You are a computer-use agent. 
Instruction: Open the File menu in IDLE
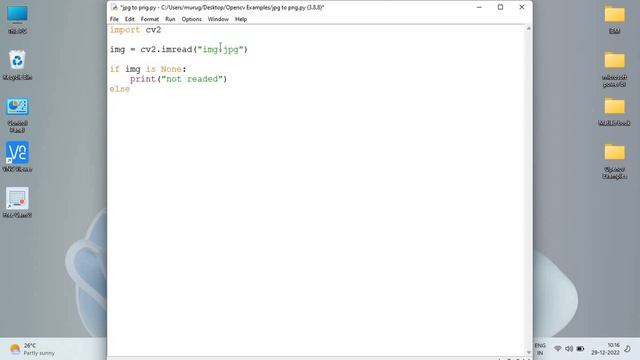pos(114,19)
